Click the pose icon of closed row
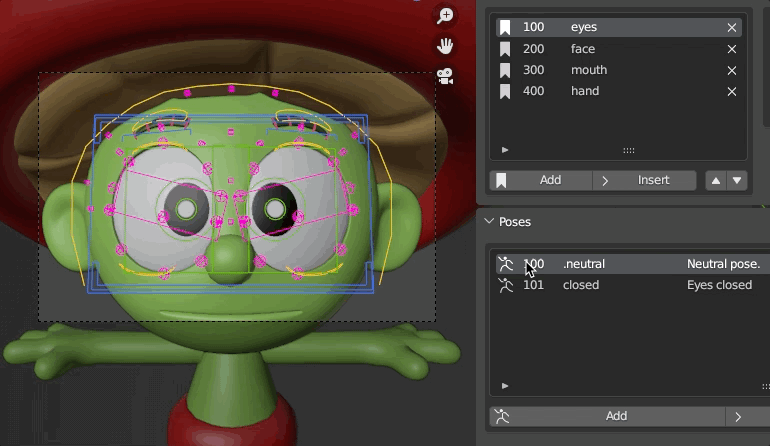 coord(505,285)
